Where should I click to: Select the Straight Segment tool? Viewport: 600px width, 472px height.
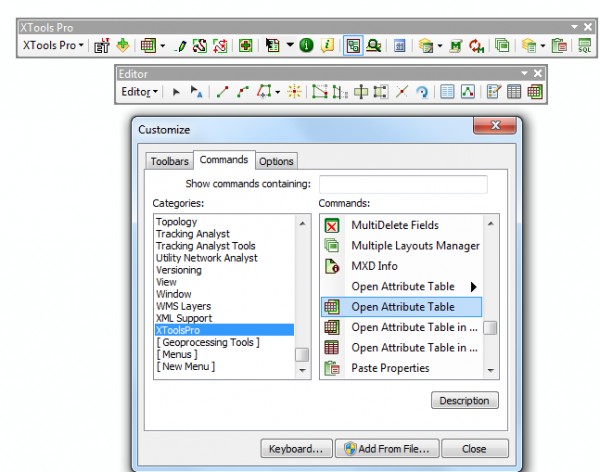tap(222, 92)
